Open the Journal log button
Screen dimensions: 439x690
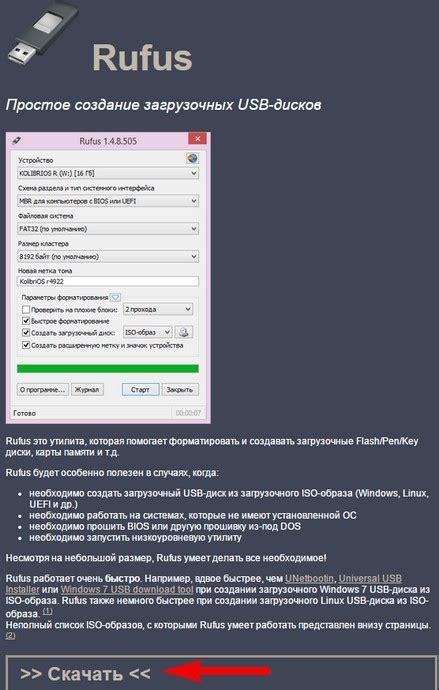click(x=87, y=389)
